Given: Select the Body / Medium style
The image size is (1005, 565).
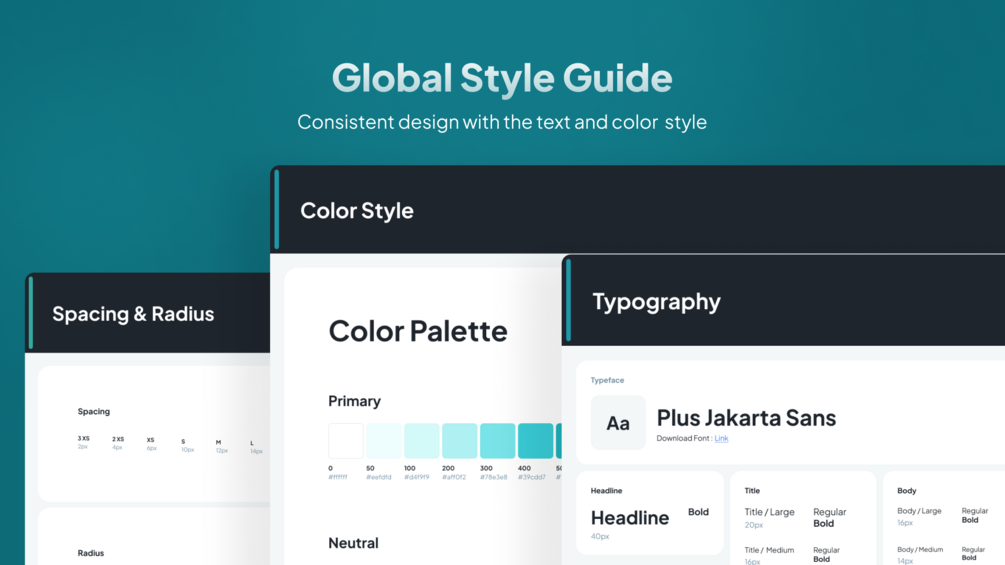Looking at the screenshot, I should click(920, 550).
